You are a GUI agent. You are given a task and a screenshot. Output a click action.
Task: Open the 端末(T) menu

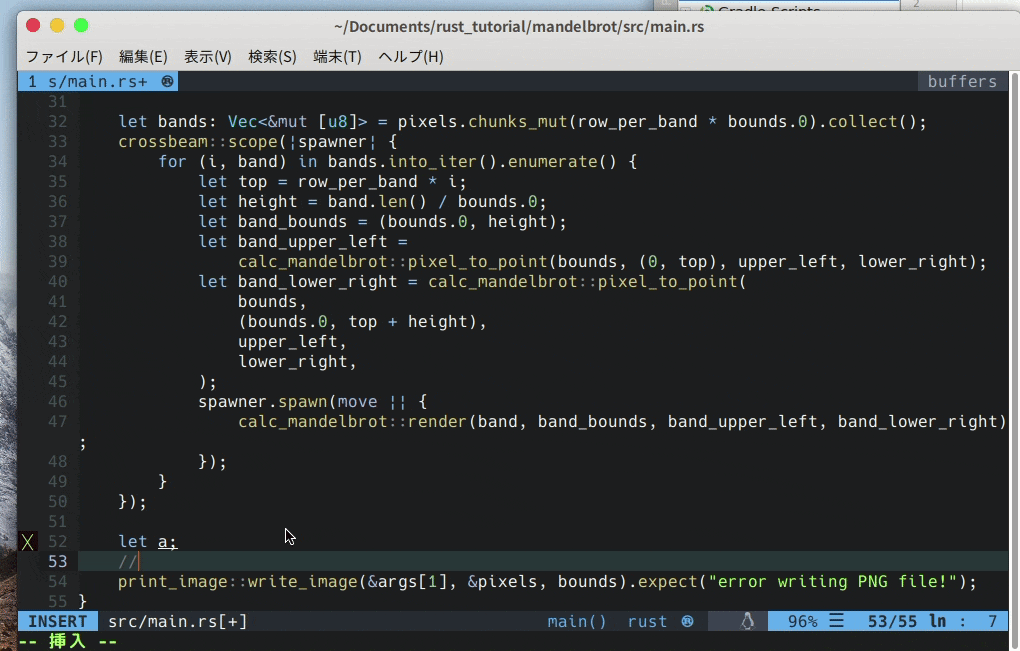pyautogui.click(x=337, y=57)
